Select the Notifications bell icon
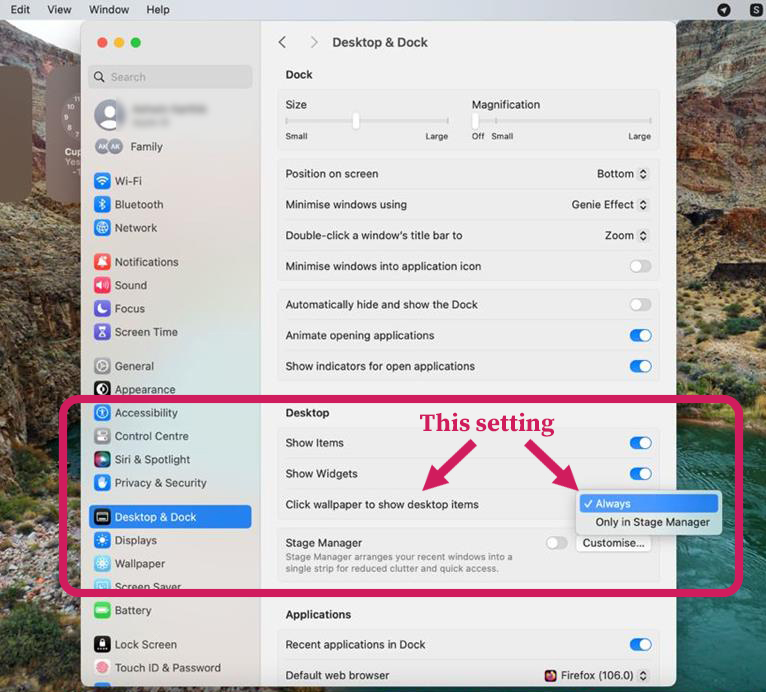Viewport: 766px width, 692px height. pos(102,262)
